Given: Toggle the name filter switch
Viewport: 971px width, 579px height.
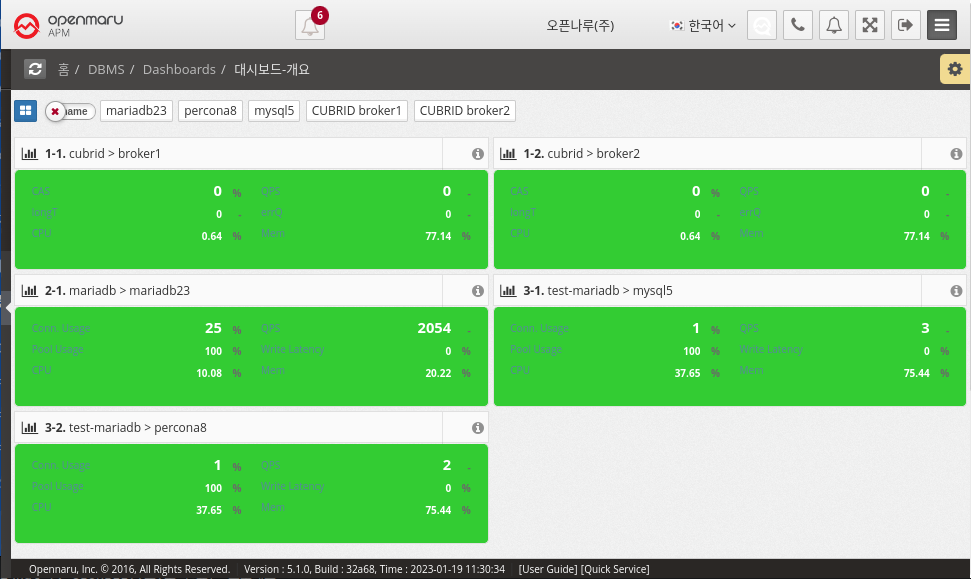Looking at the screenshot, I should [x=70, y=111].
